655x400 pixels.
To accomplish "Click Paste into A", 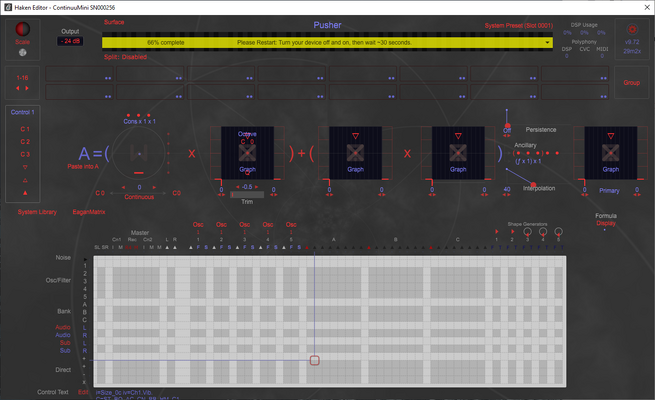I will 83,167.
